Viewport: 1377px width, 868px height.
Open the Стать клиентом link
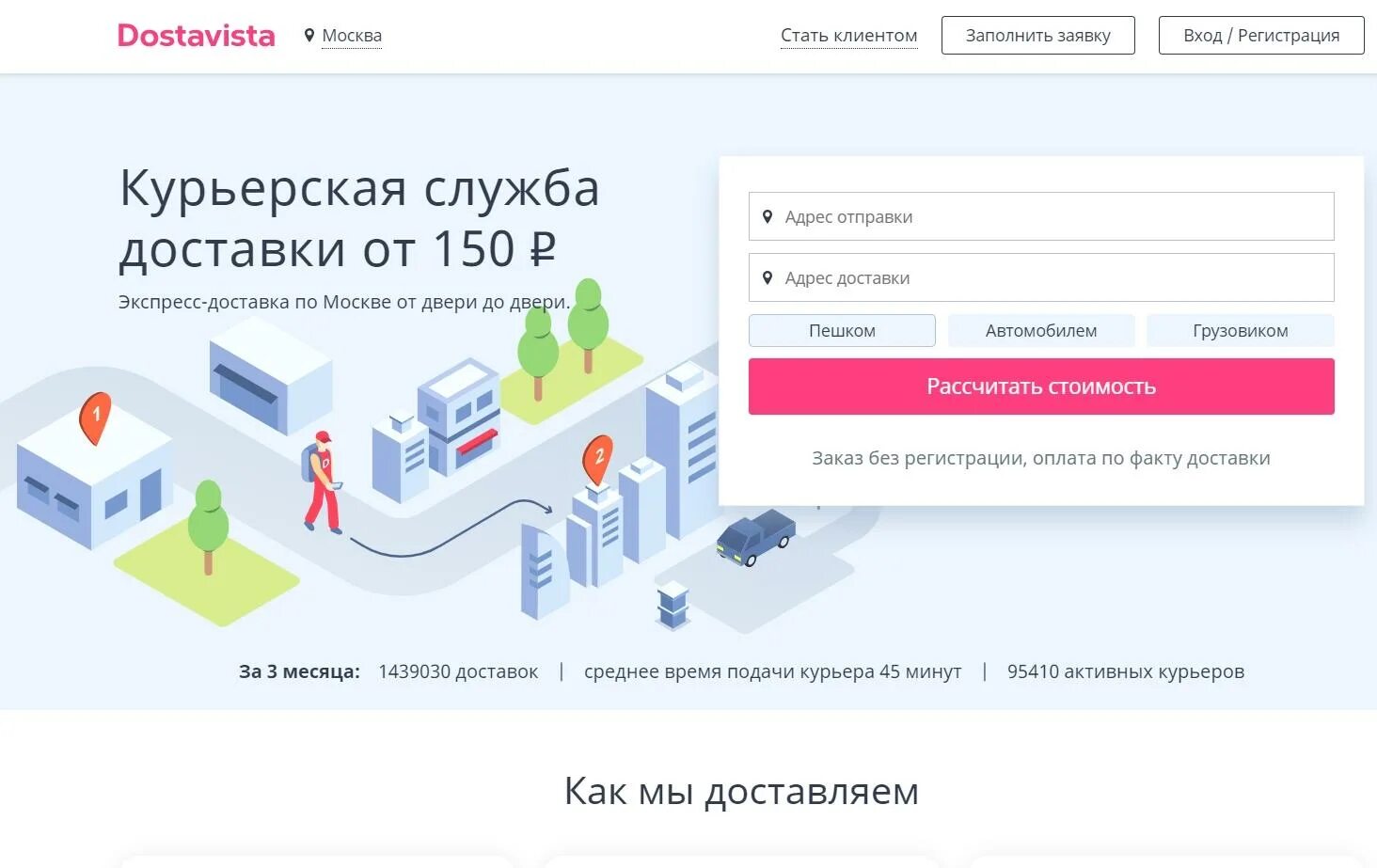pos(848,36)
